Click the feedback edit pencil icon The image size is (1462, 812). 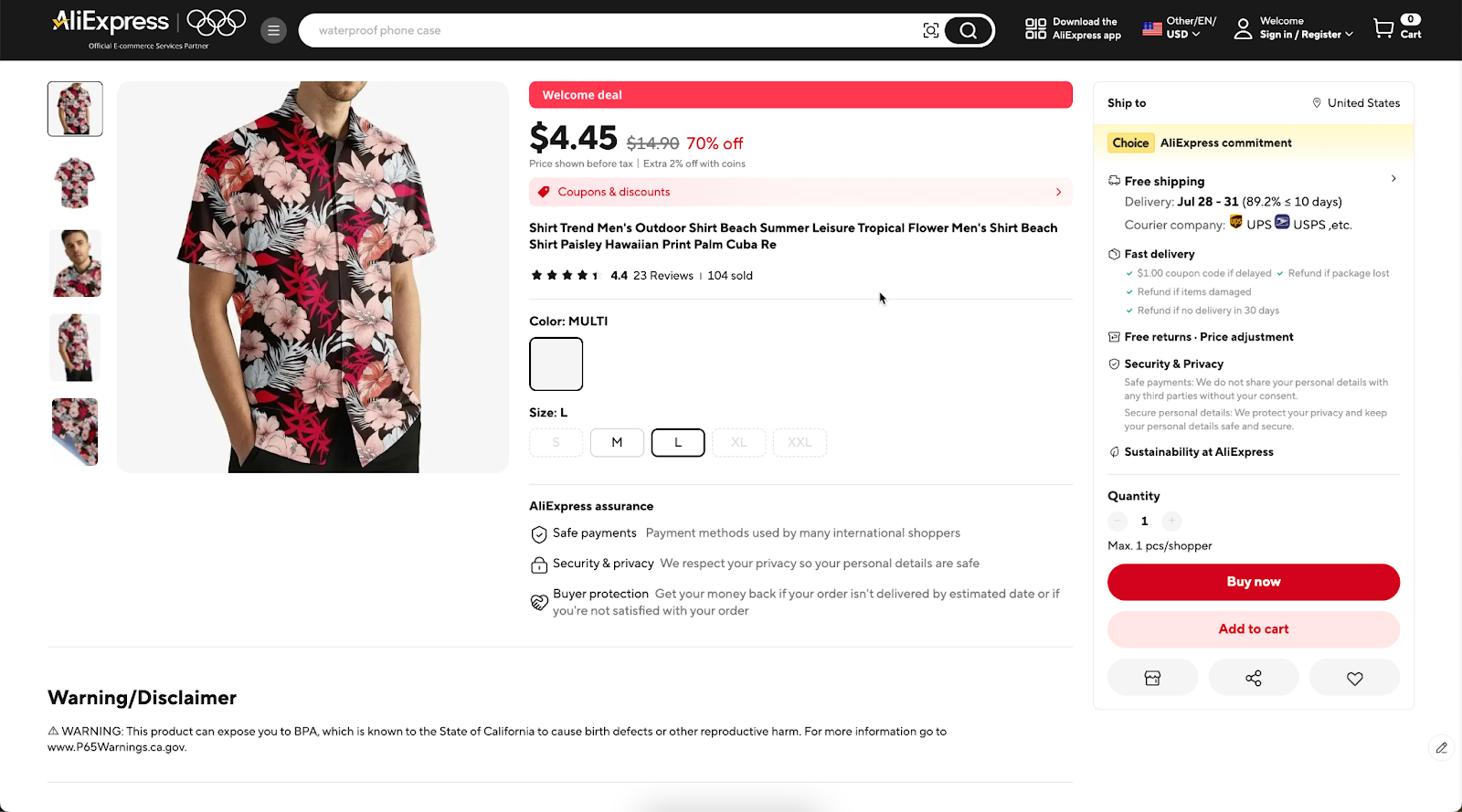click(1441, 747)
